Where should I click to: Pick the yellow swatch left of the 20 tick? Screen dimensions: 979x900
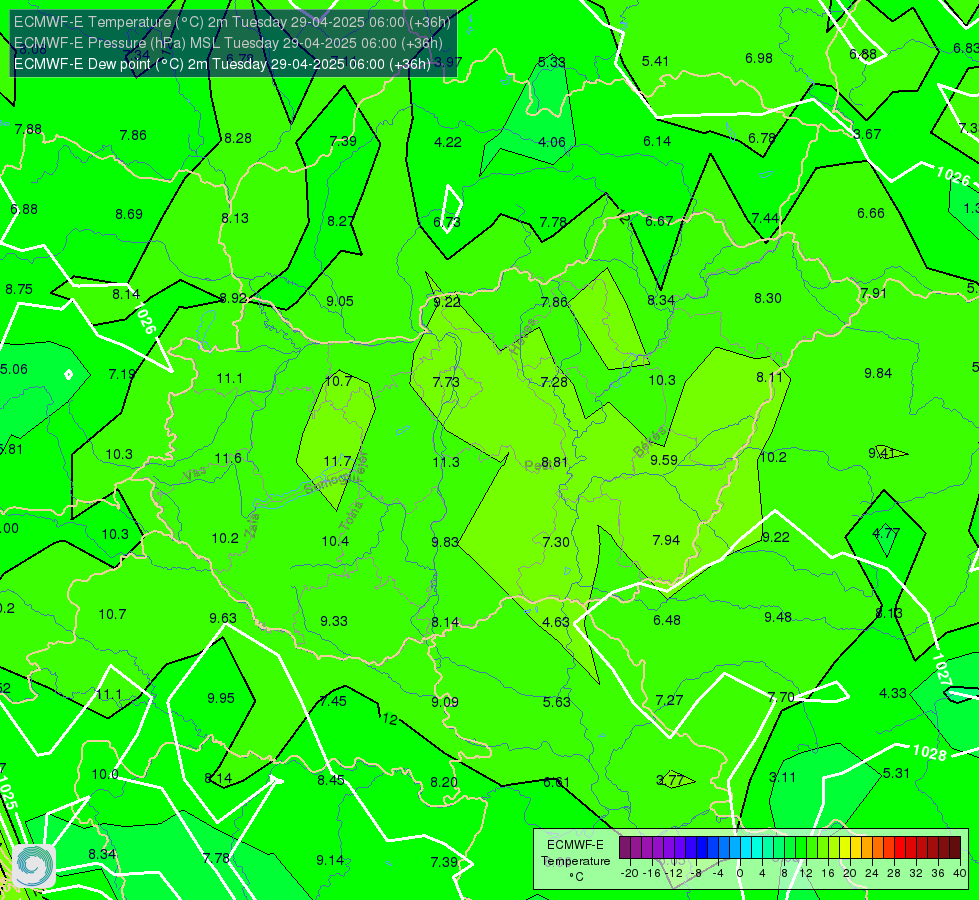(845, 848)
